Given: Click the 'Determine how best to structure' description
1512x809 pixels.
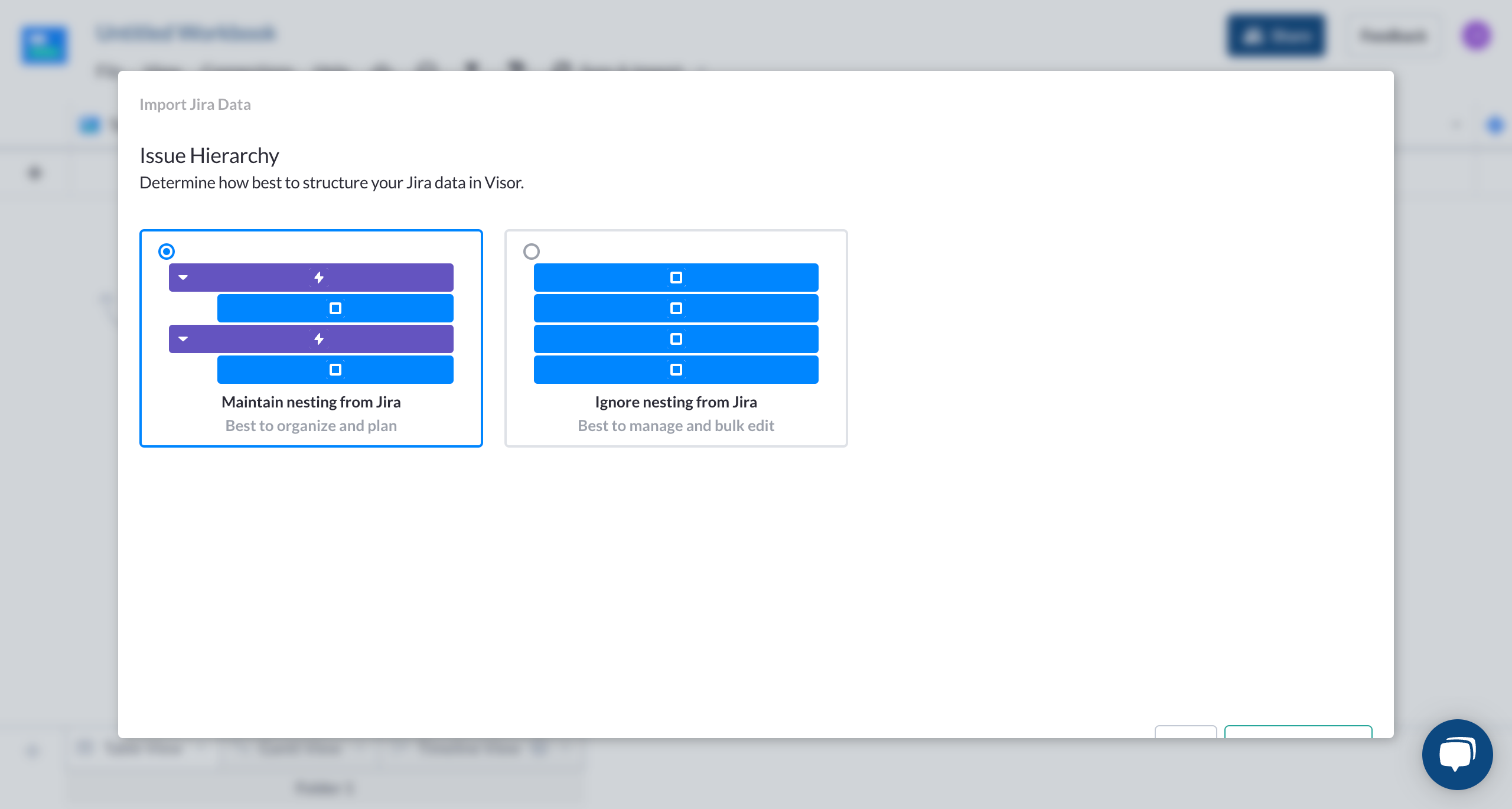Looking at the screenshot, I should tap(331, 182).
